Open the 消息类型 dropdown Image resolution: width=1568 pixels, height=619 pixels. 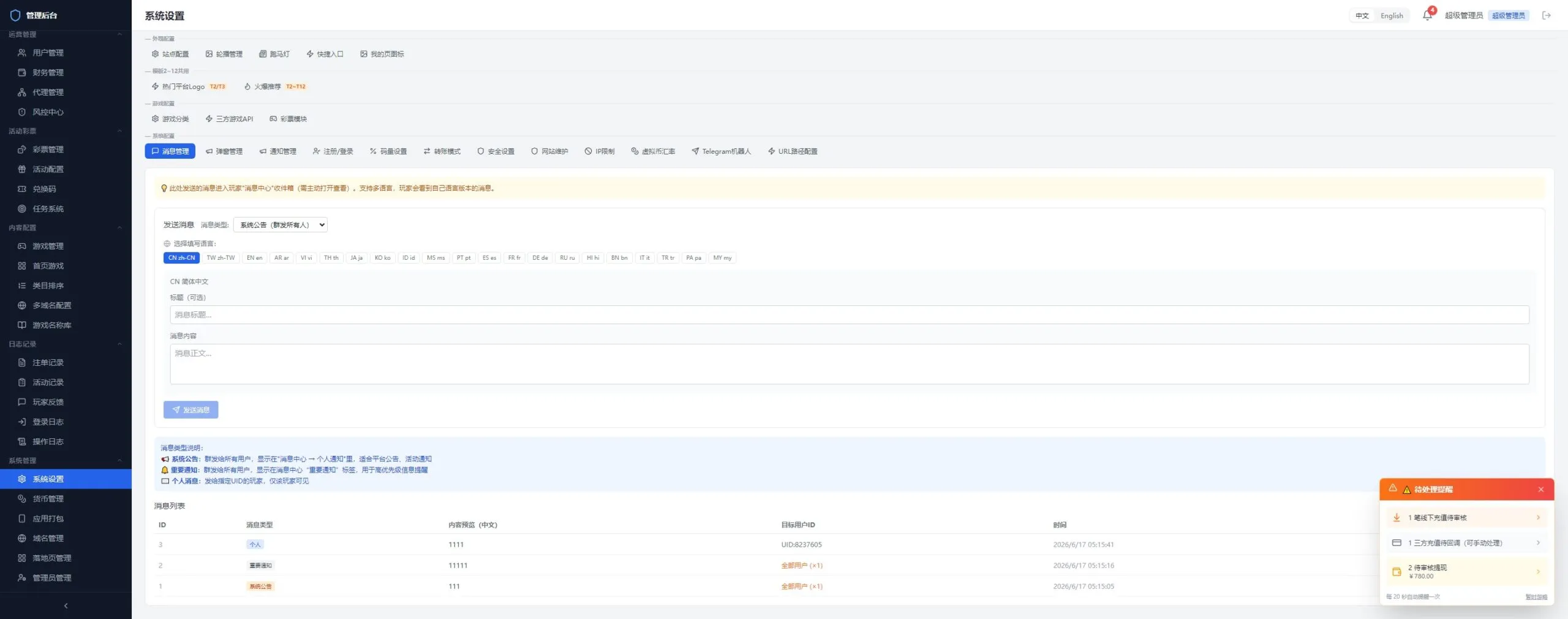(x=281, y=225)
